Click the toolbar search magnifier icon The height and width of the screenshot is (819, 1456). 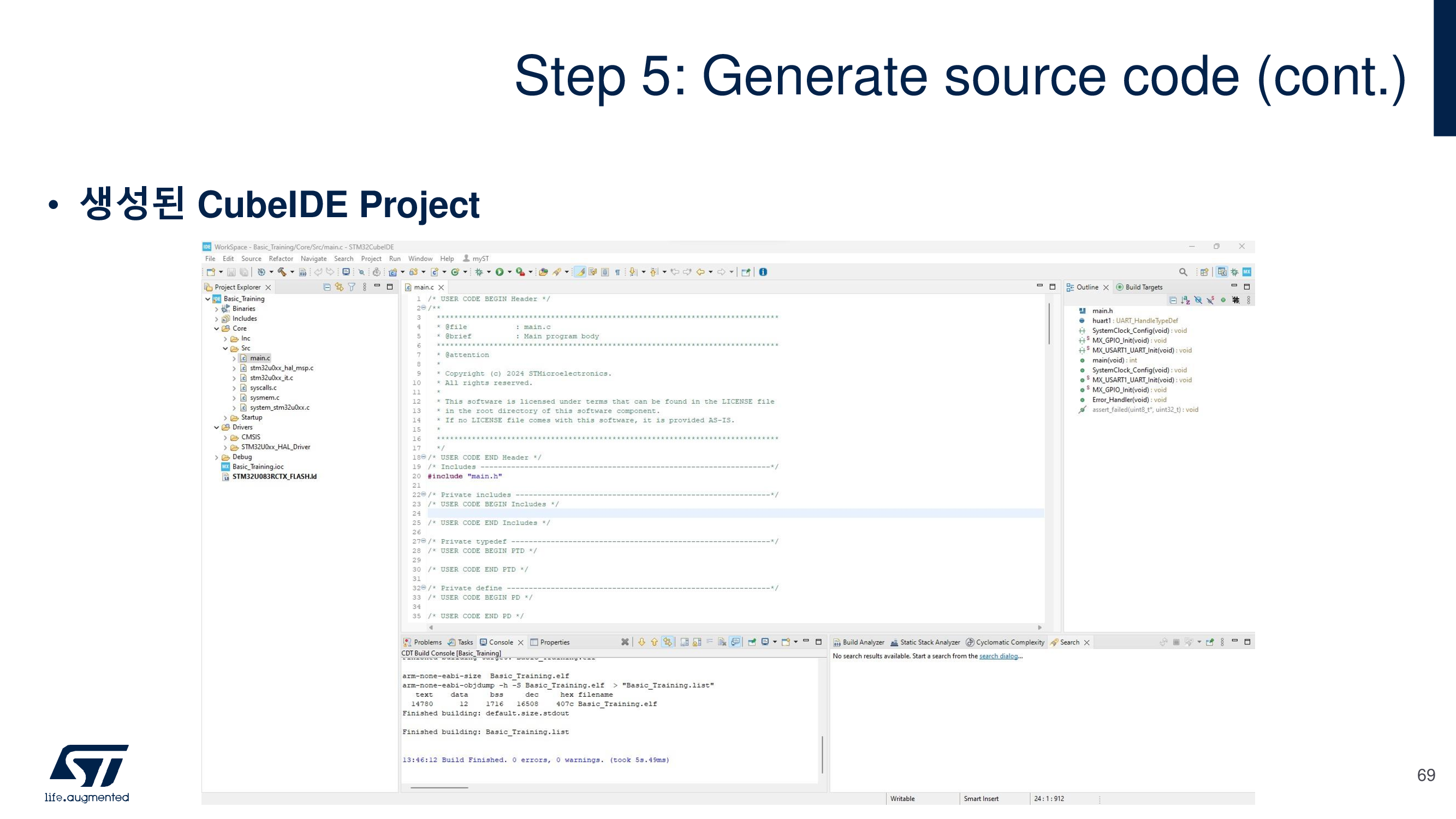point(1182,272)
